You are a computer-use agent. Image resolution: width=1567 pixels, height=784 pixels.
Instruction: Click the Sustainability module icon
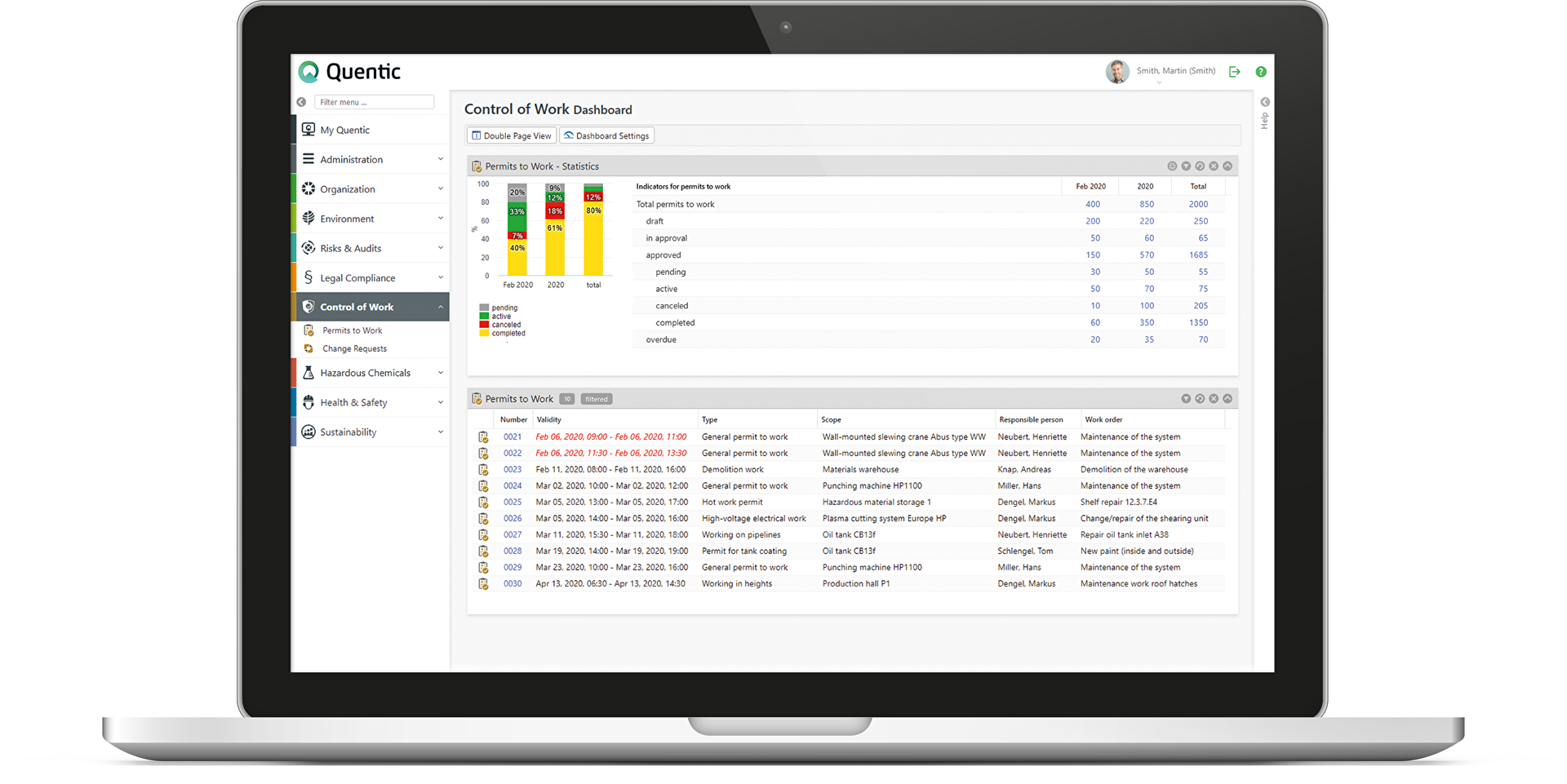click(309, 432)
